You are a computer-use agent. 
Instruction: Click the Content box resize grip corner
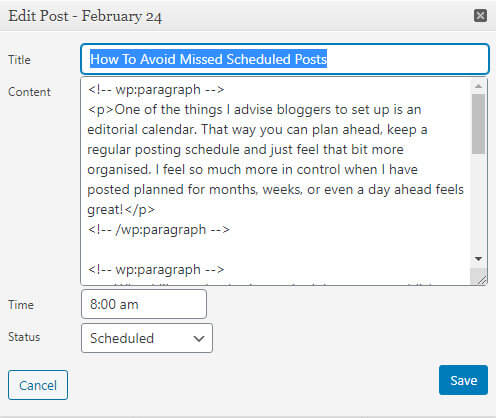point(481,279)
